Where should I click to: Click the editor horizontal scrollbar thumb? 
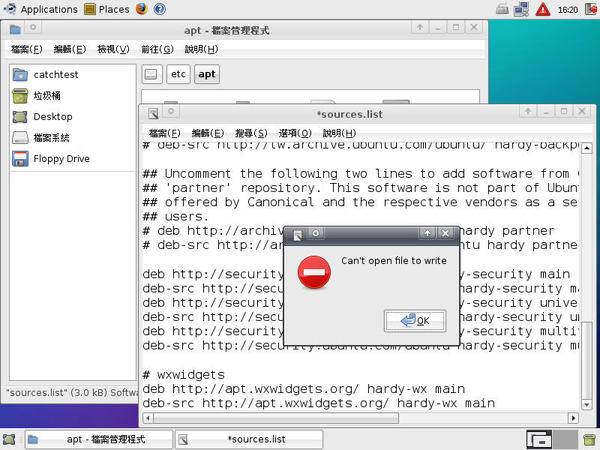tap(276, 418)
